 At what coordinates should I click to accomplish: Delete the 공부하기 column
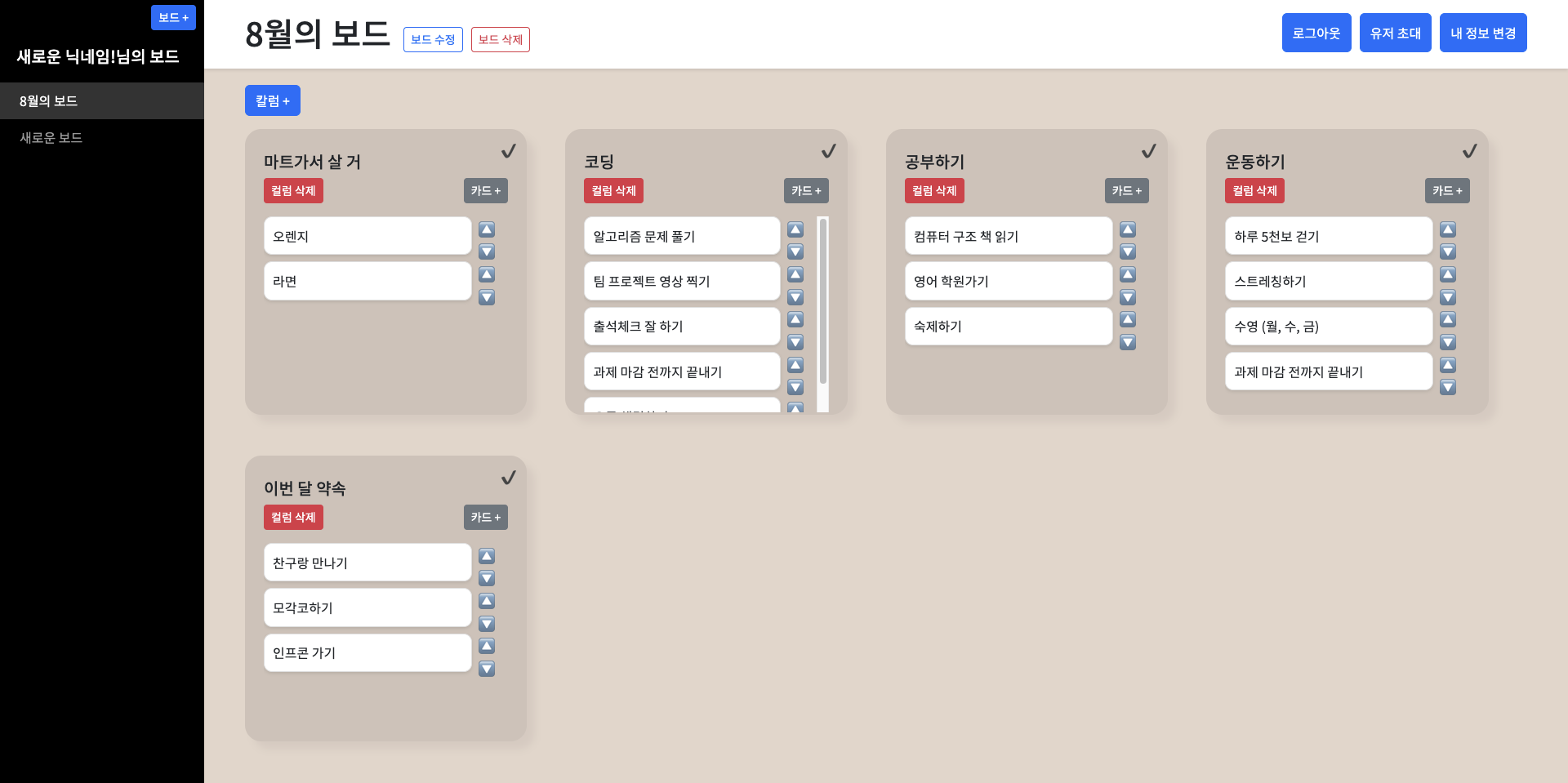(934, 190)
